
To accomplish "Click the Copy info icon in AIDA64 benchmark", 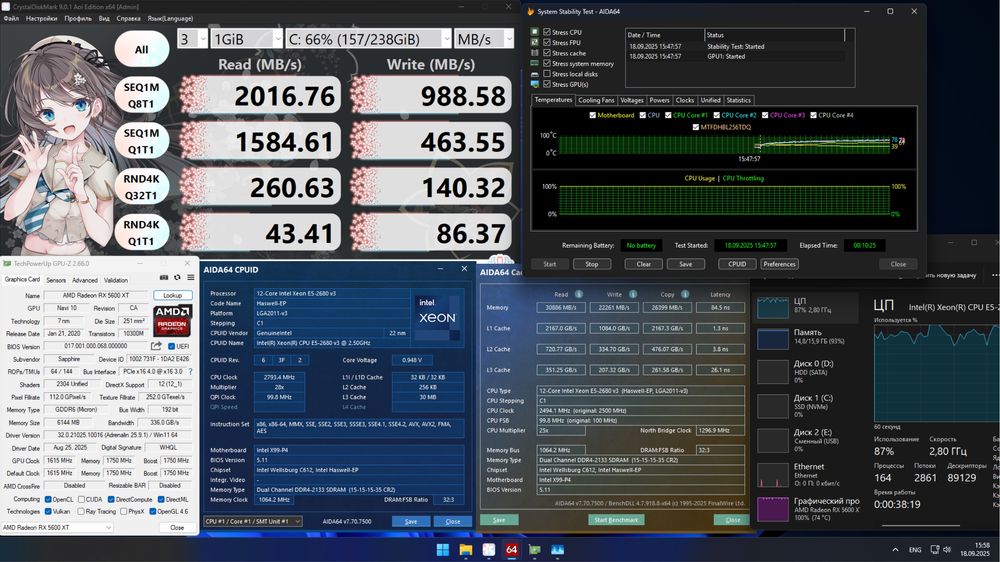I will (x=684, y=294).
